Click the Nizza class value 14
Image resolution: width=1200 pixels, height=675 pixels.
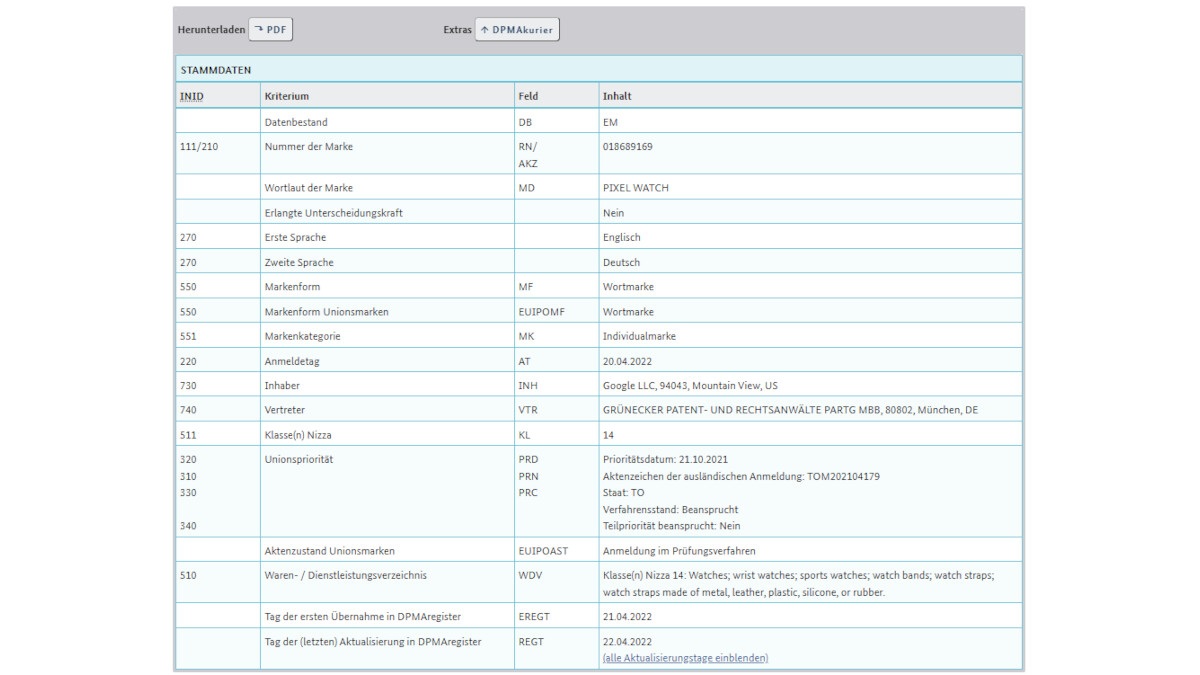click(x=608, y=435)
